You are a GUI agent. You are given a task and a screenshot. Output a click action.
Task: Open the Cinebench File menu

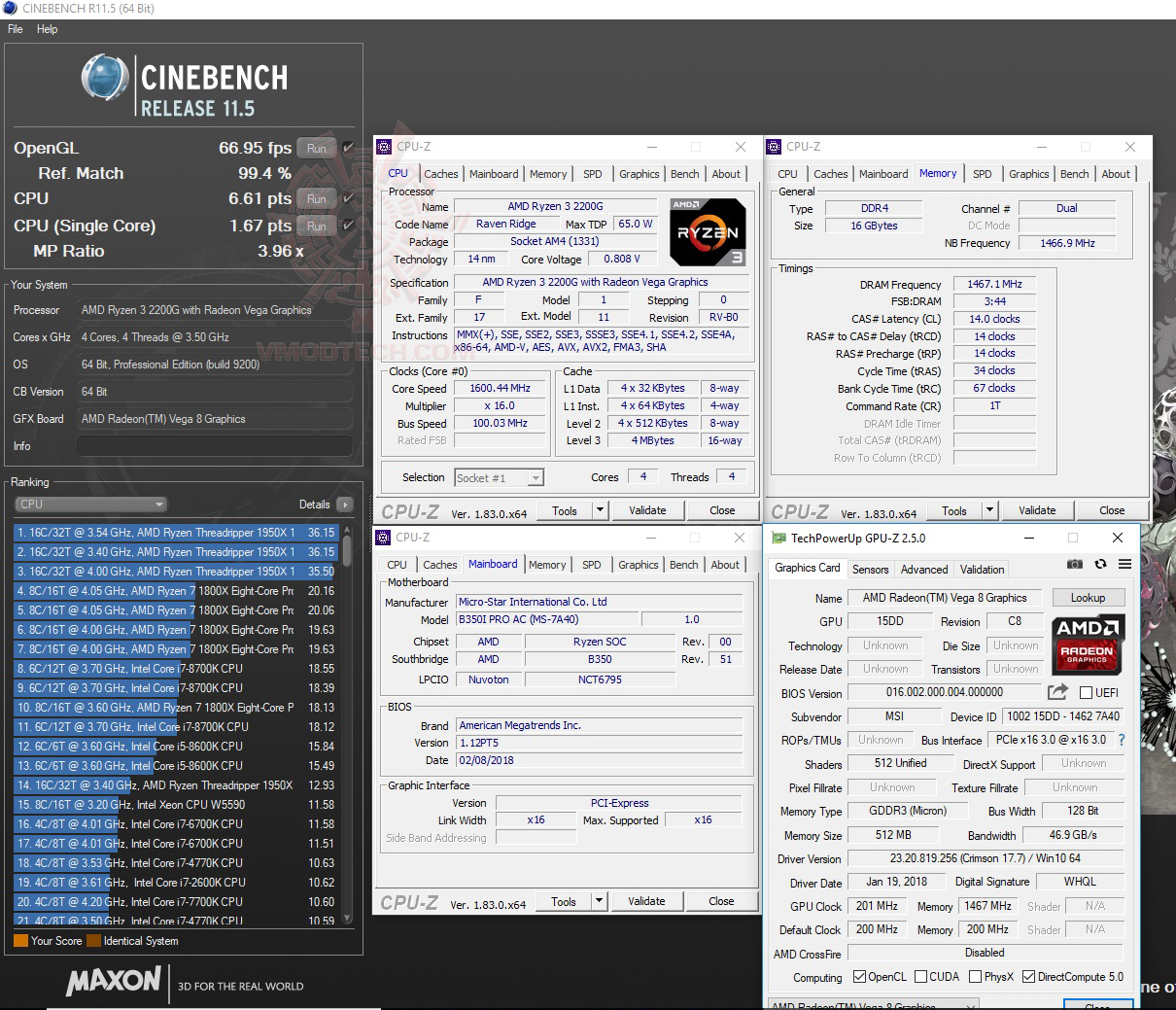[16, 29]
